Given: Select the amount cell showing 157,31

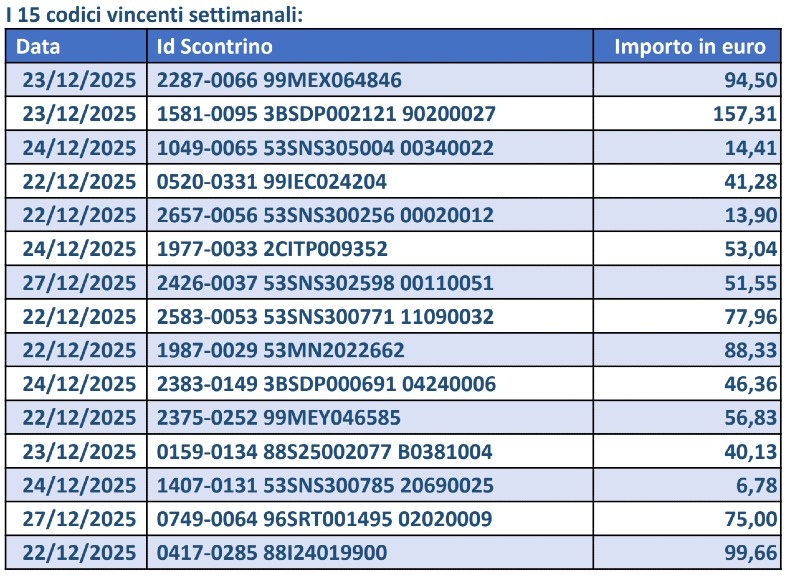Looking at the screenshot, I should [x=744, y=114].
